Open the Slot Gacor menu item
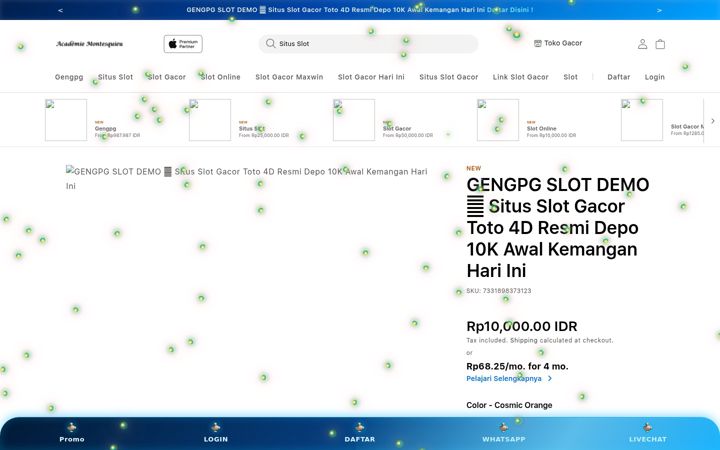Image resolution: width=720 pixels, height=450 pixels. click(x=167, y=77)
